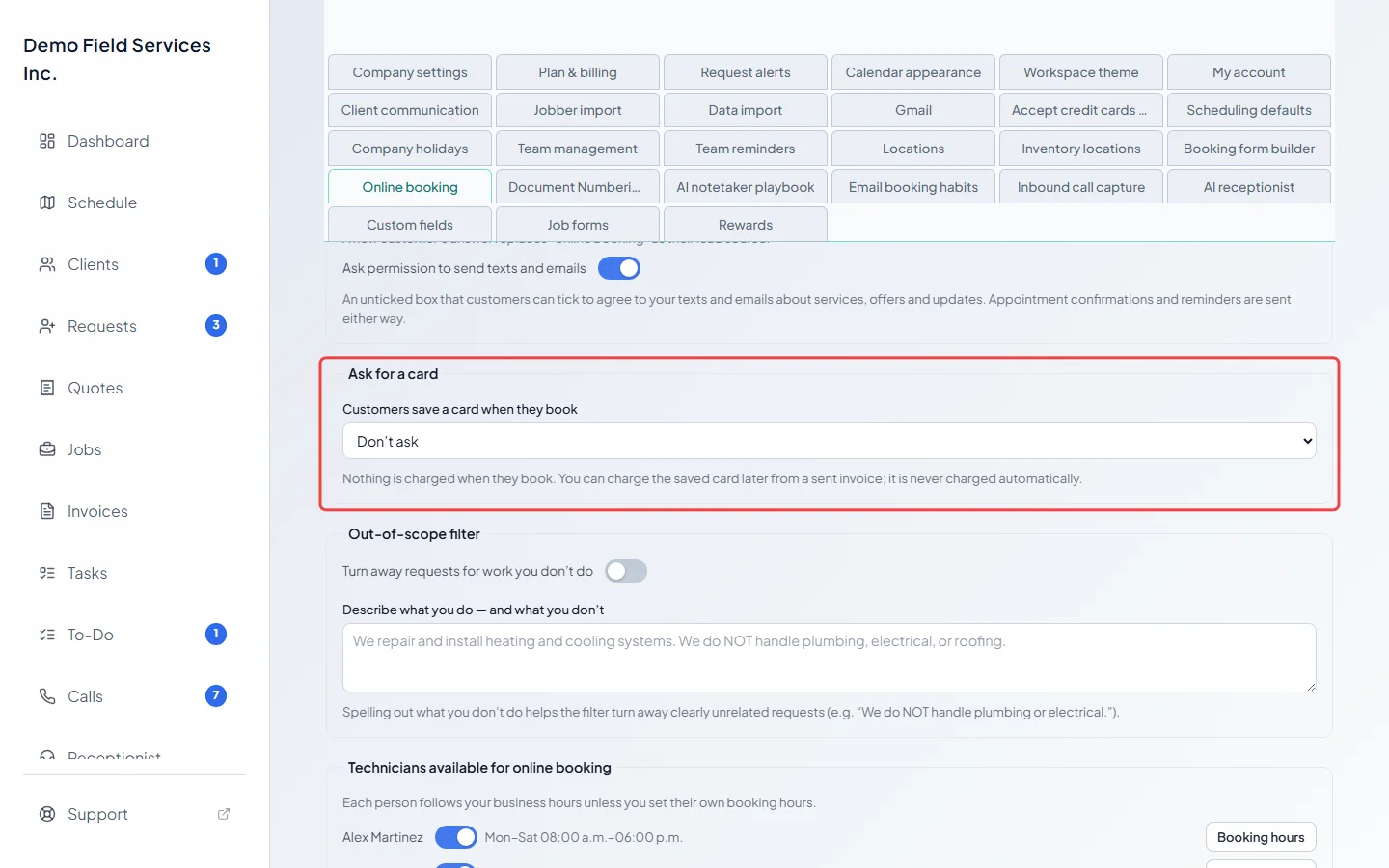Image resolution: width=1389 pixels, height=868 pixels.
Task: Open the Inbound call capture tab
Action: pos(1081,187)
